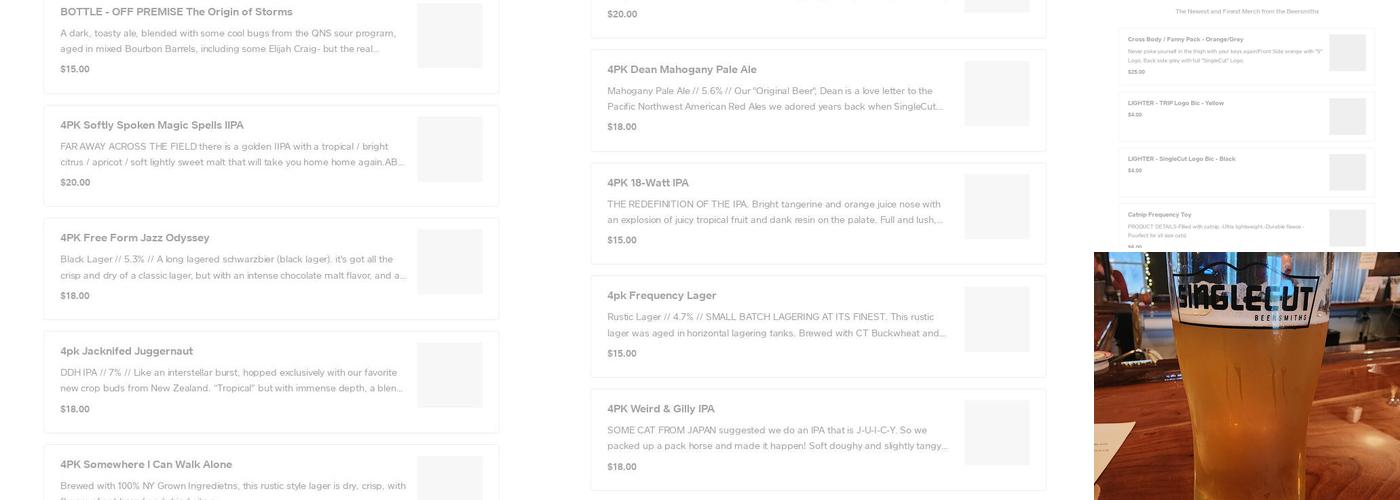Screen dimensions: 1400x500
Task: Click the Softly Spoken Magic Spells image placeholder
Action: (x=449, y=149)
